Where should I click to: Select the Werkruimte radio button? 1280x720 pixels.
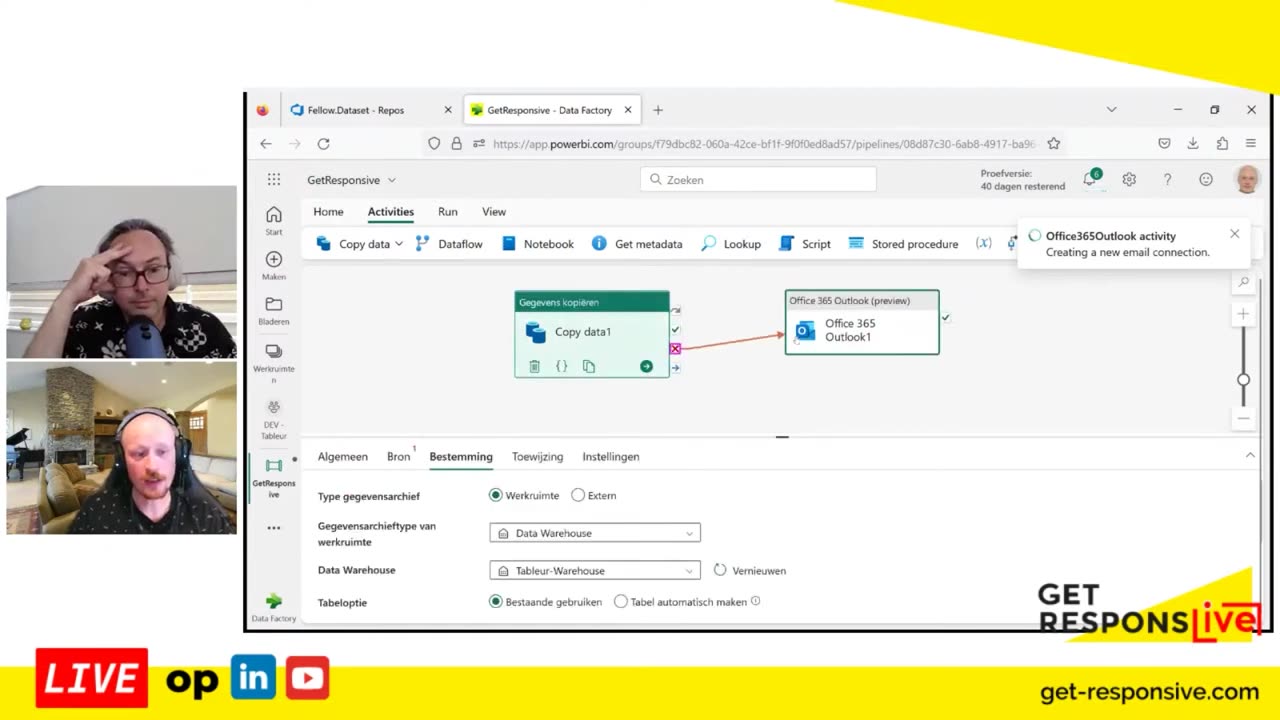pos(496,495)
